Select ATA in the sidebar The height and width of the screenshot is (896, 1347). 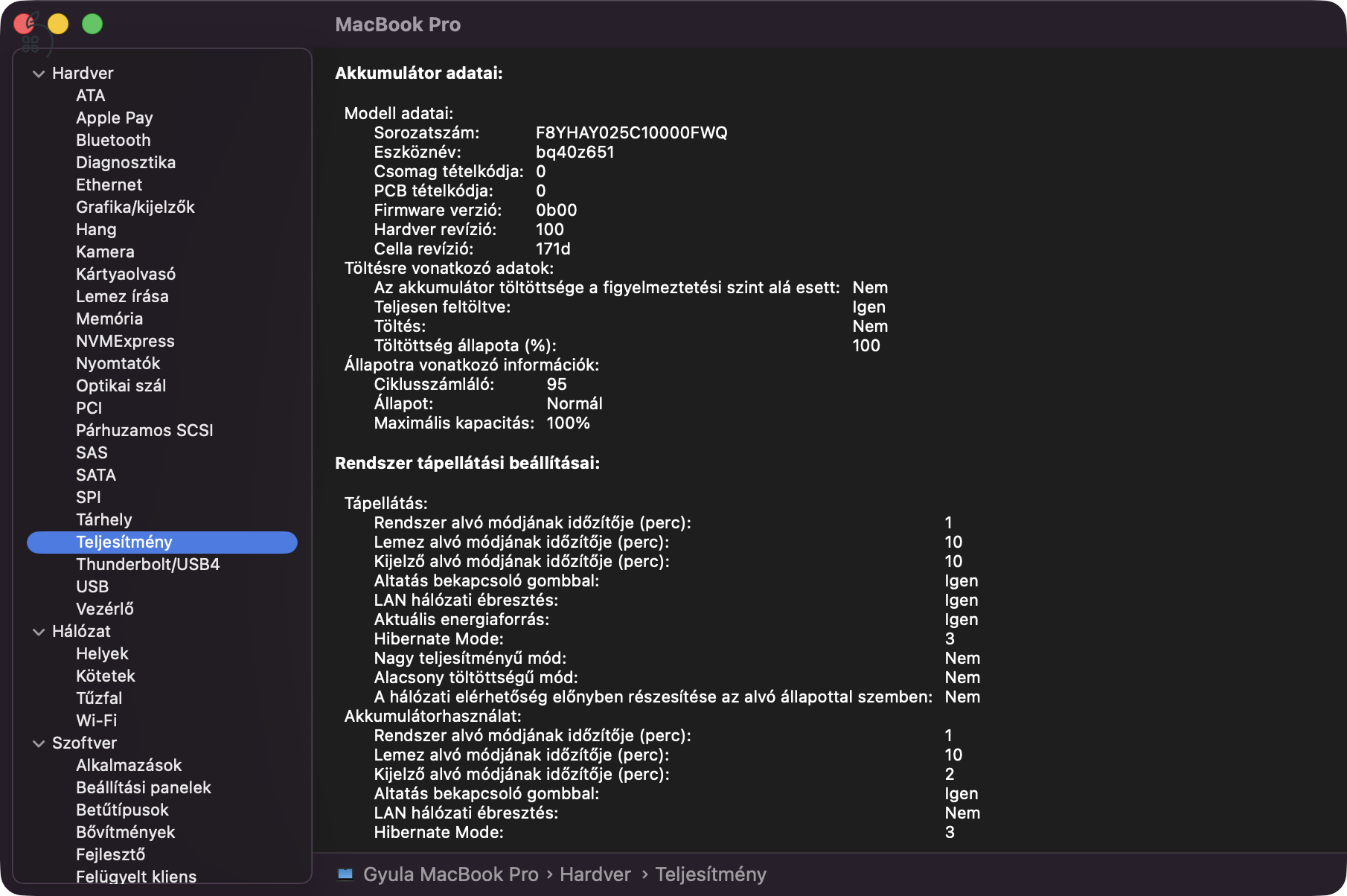91,95
